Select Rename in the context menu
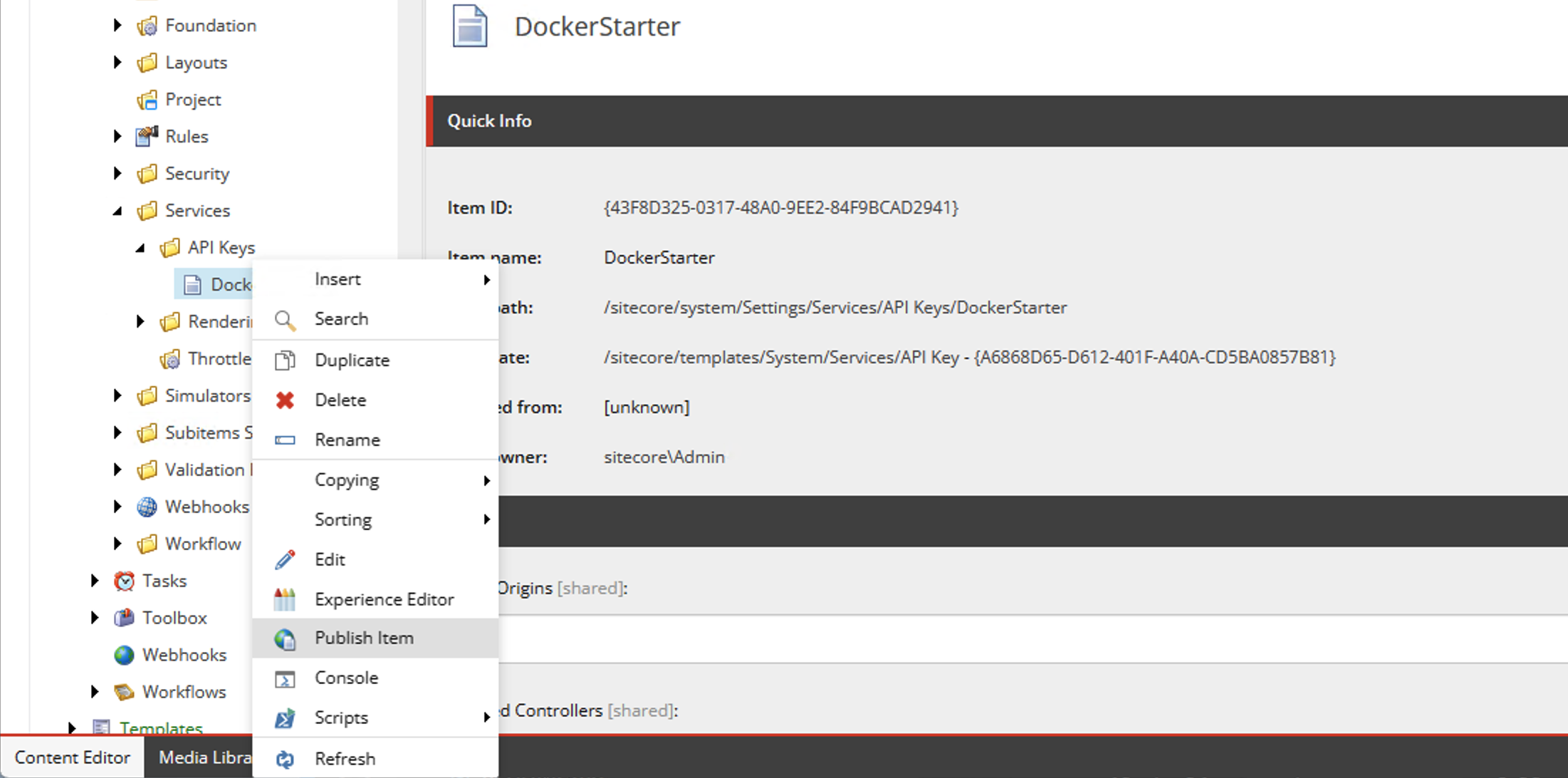The height and width of the screenshot is (778, 1568). coord(375,440)
